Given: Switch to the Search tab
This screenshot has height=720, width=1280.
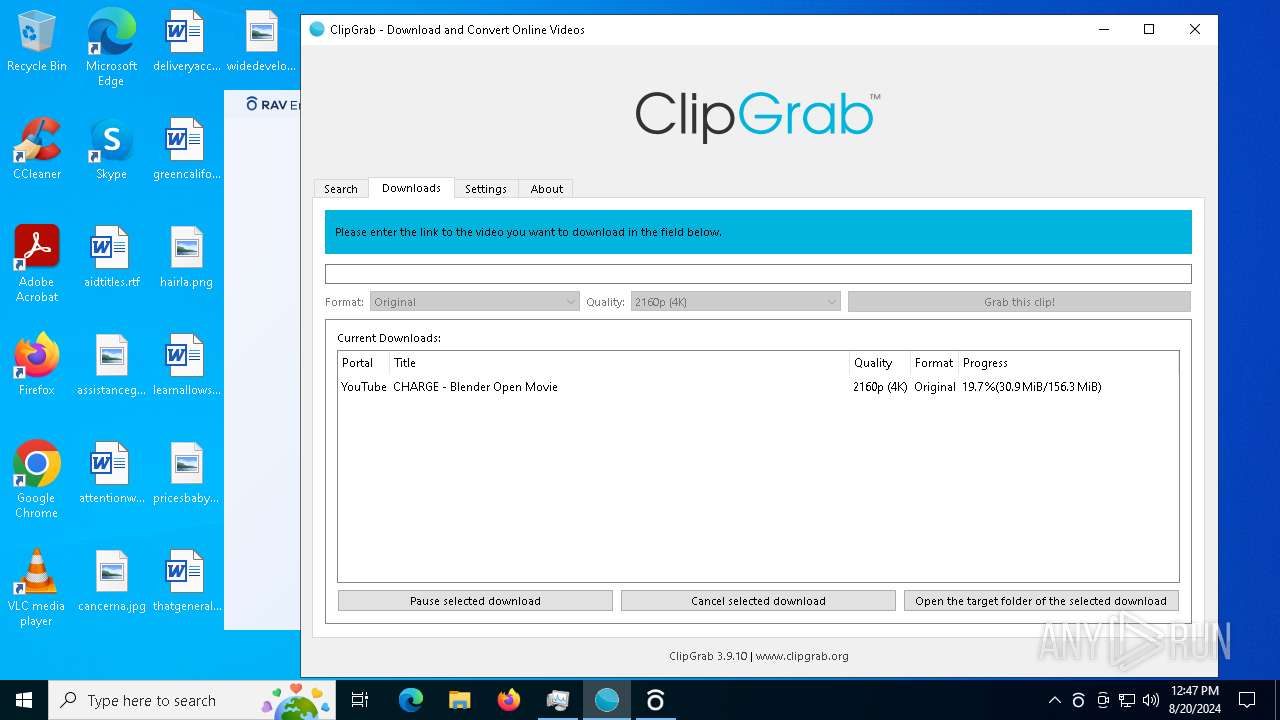Looking at the screenshot, I should [x=341, y=189].
